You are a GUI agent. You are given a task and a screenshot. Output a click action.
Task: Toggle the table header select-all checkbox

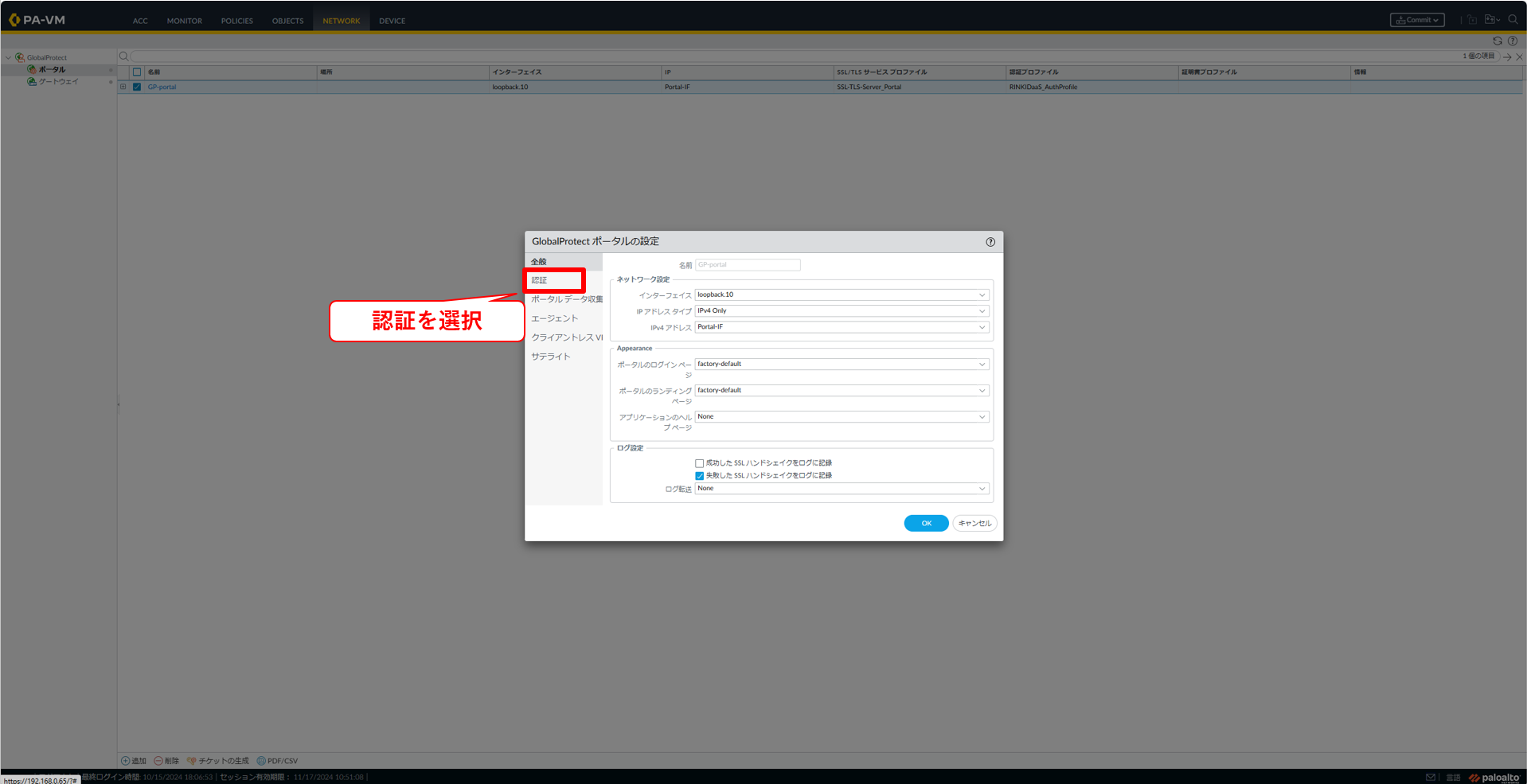(x=137, y=72)
